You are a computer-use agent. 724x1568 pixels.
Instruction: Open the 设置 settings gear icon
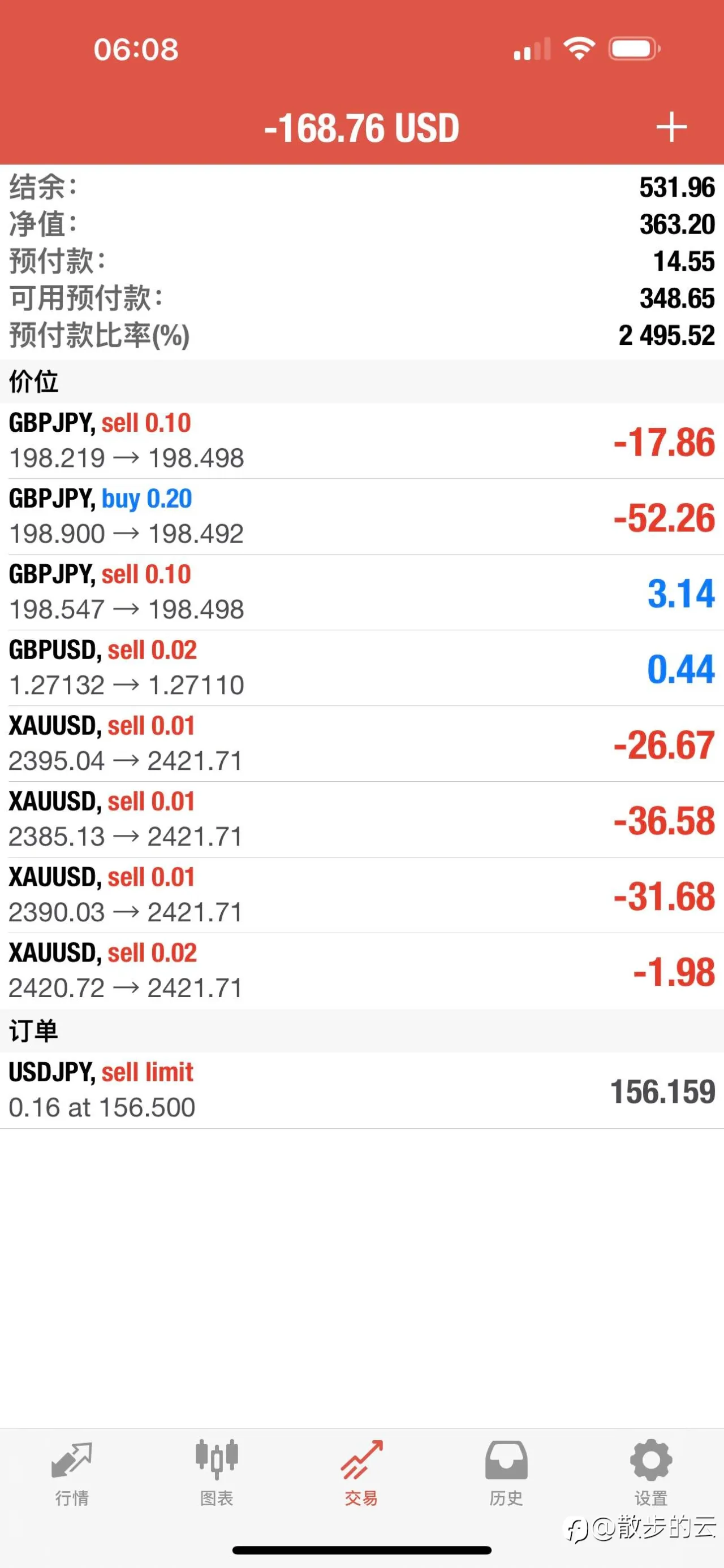point(651,1459)
